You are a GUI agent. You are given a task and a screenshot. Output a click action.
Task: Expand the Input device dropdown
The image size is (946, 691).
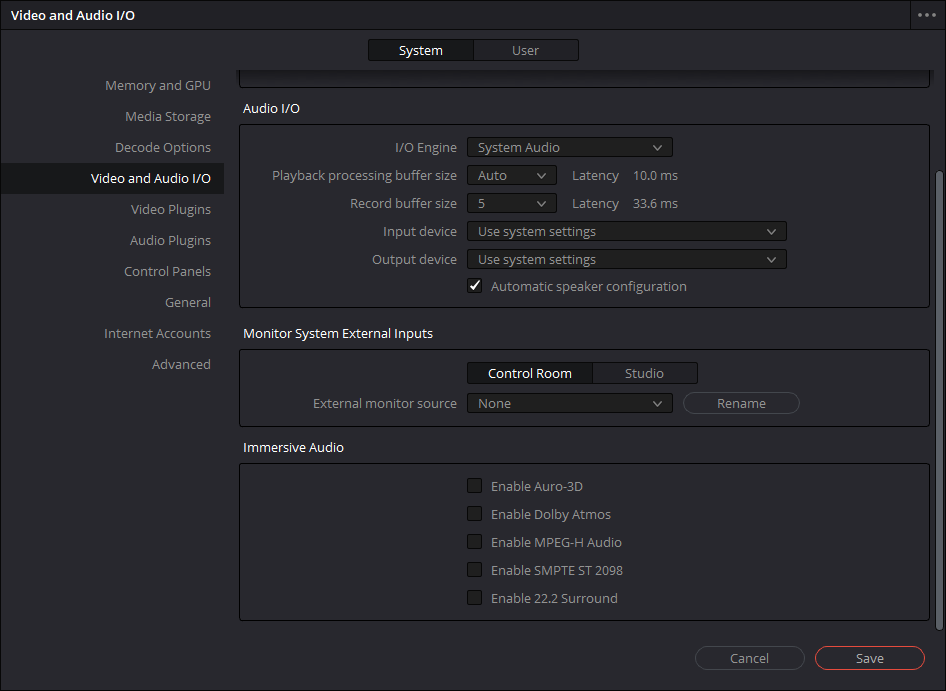626,232
